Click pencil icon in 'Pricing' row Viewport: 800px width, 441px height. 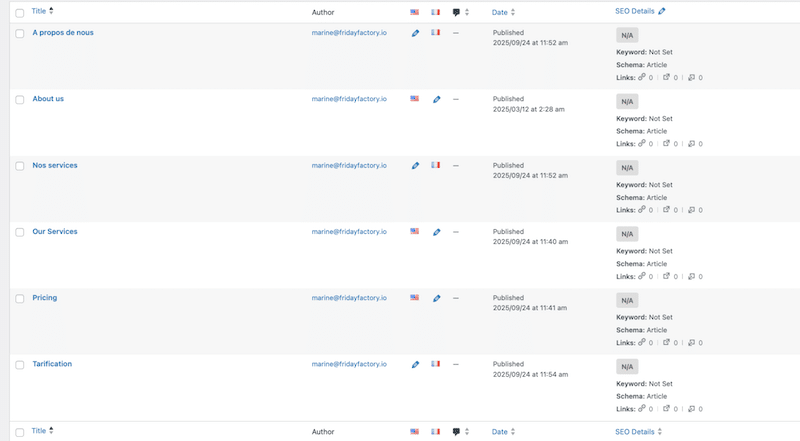[x=436, y=298]
